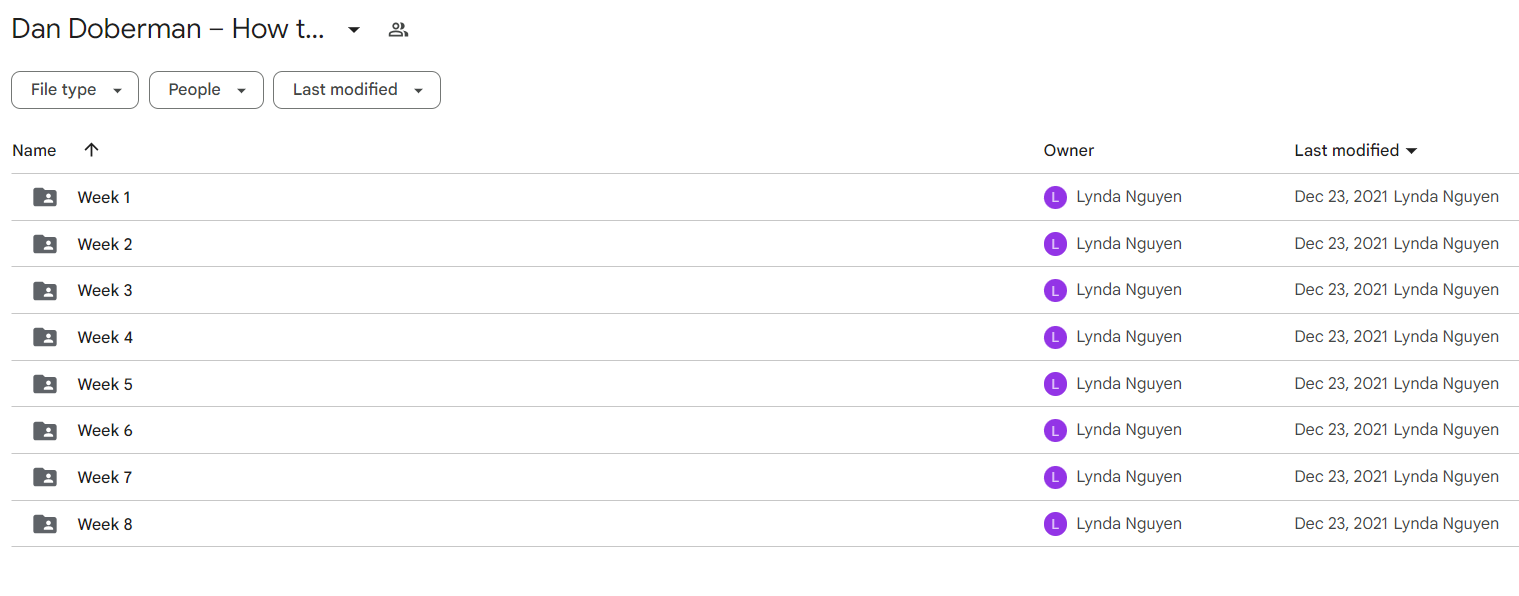This screenshot has width=1519, height=596.
Task: Click the Dan Doberman folder title
Action: [x=168, y=29]
